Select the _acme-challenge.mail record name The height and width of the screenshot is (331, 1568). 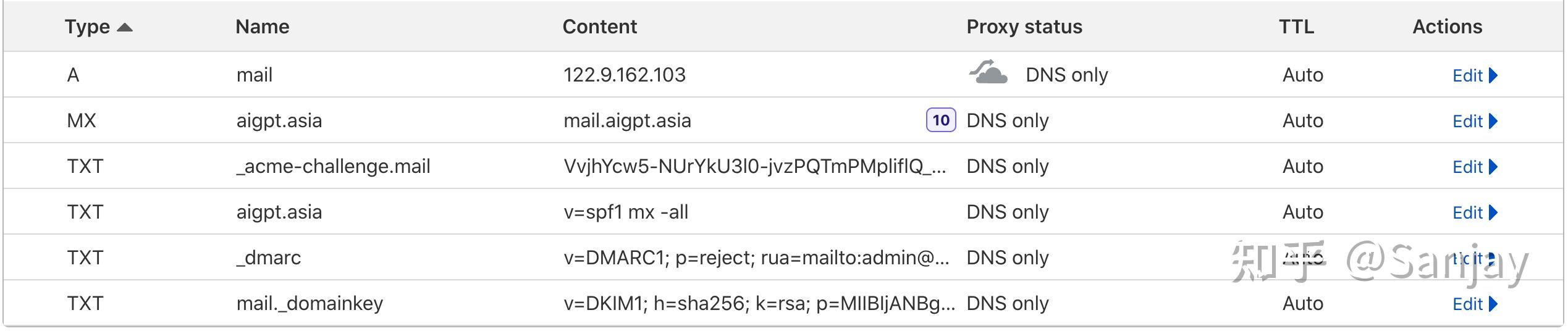(333, 166)
